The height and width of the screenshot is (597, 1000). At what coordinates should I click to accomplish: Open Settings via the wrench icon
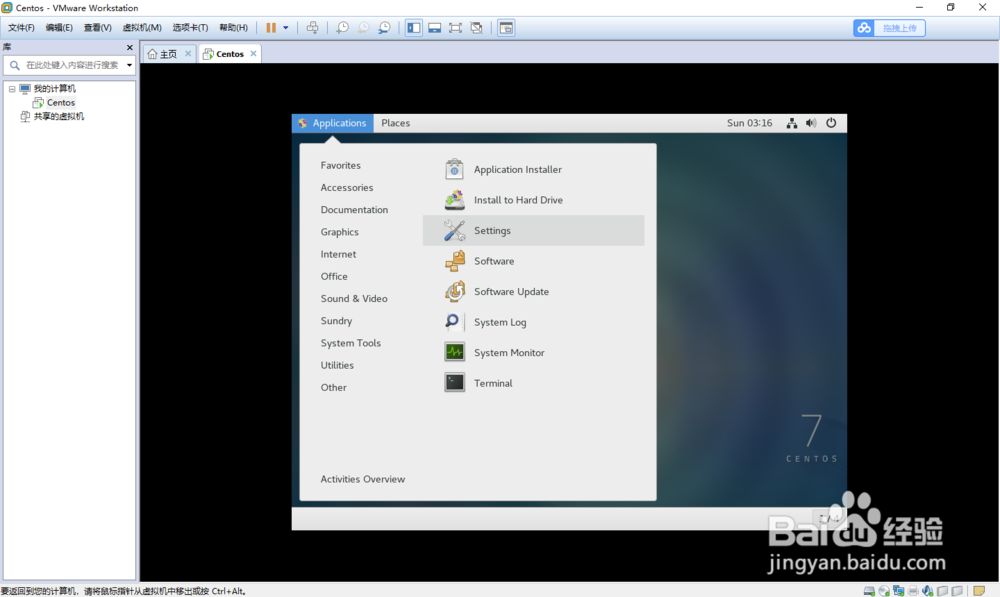454,230
